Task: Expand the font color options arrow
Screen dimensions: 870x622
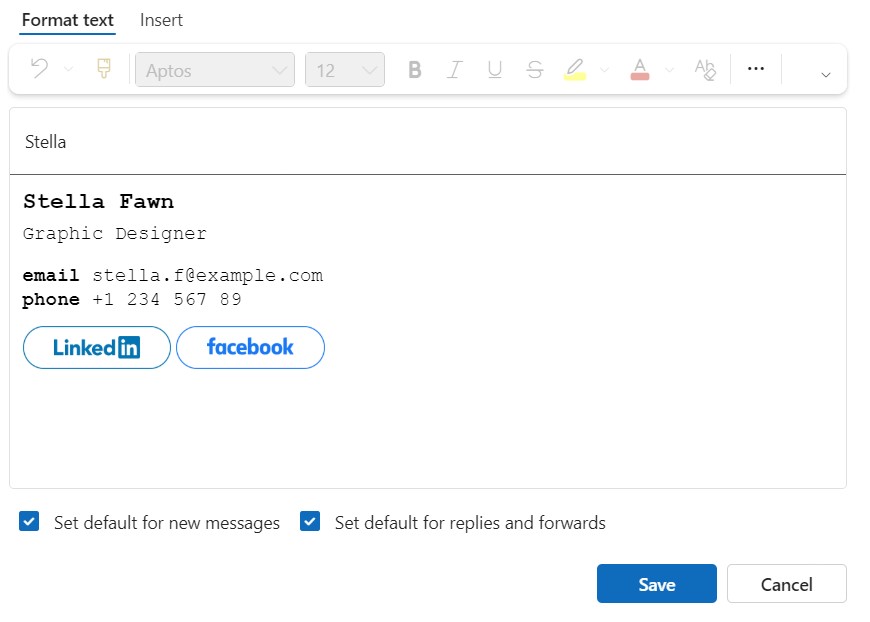Action: [x=670, y=70]
